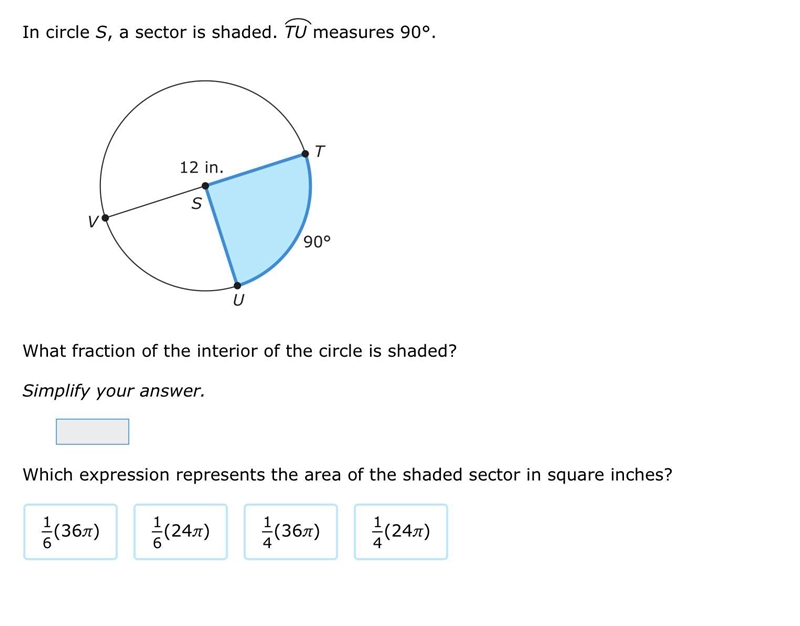Choose the 1/6(24π) answer option
This screenshot has height=626, width=800.
coord(181,532)
